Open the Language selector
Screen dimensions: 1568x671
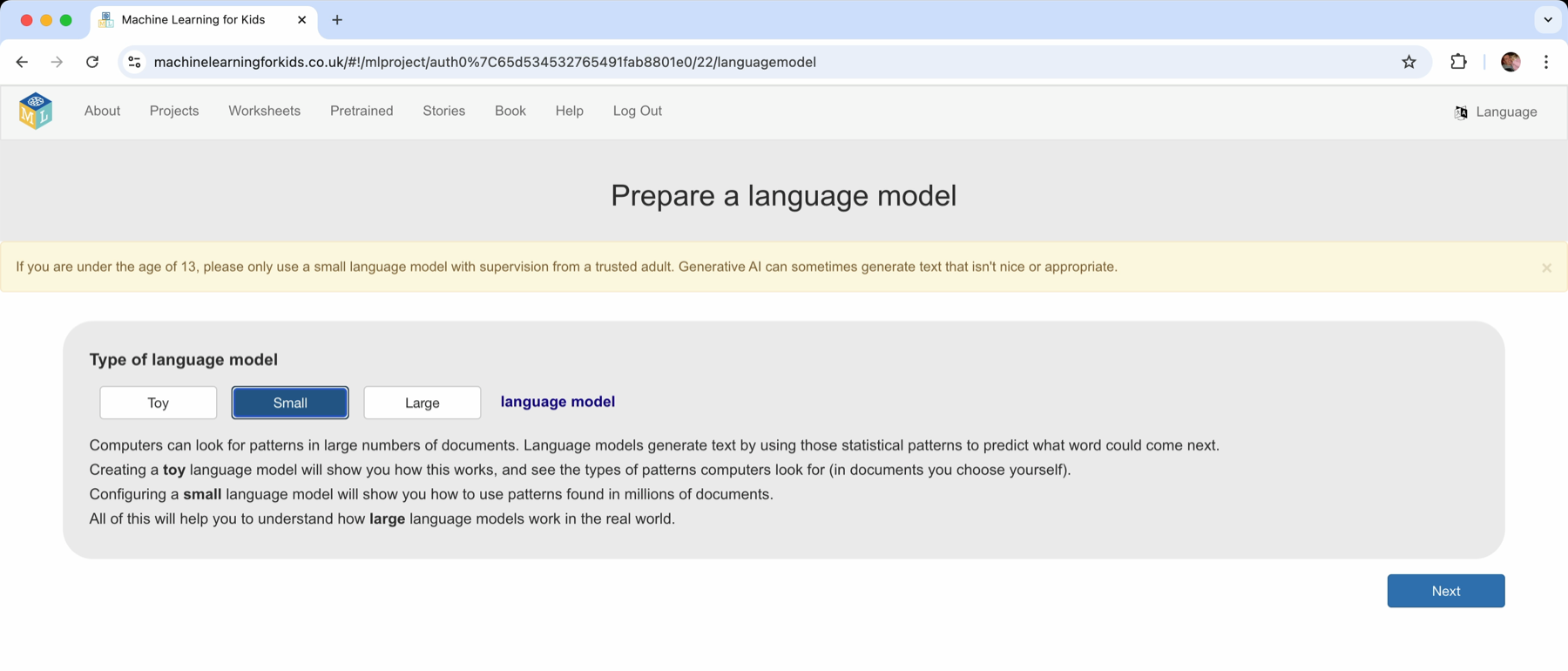pyautogui.click(x=1496, y=112)
